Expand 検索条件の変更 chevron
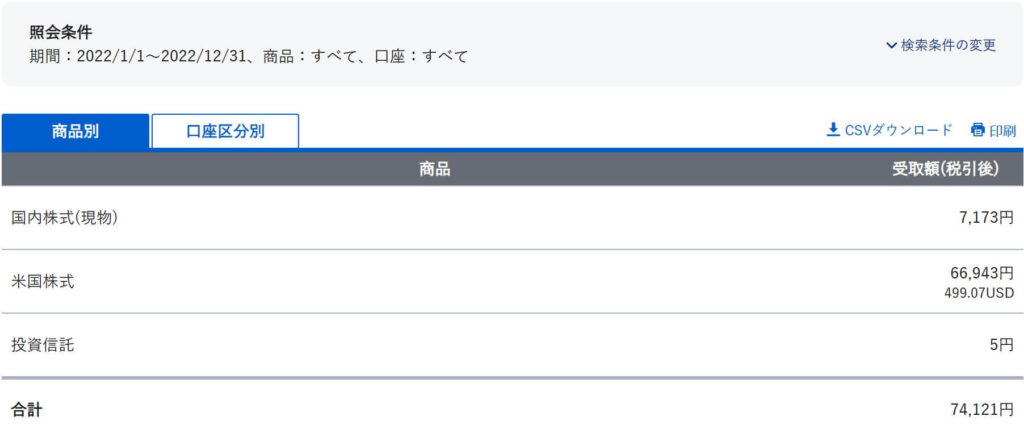 pyautogui.click(x=891, y=46)
